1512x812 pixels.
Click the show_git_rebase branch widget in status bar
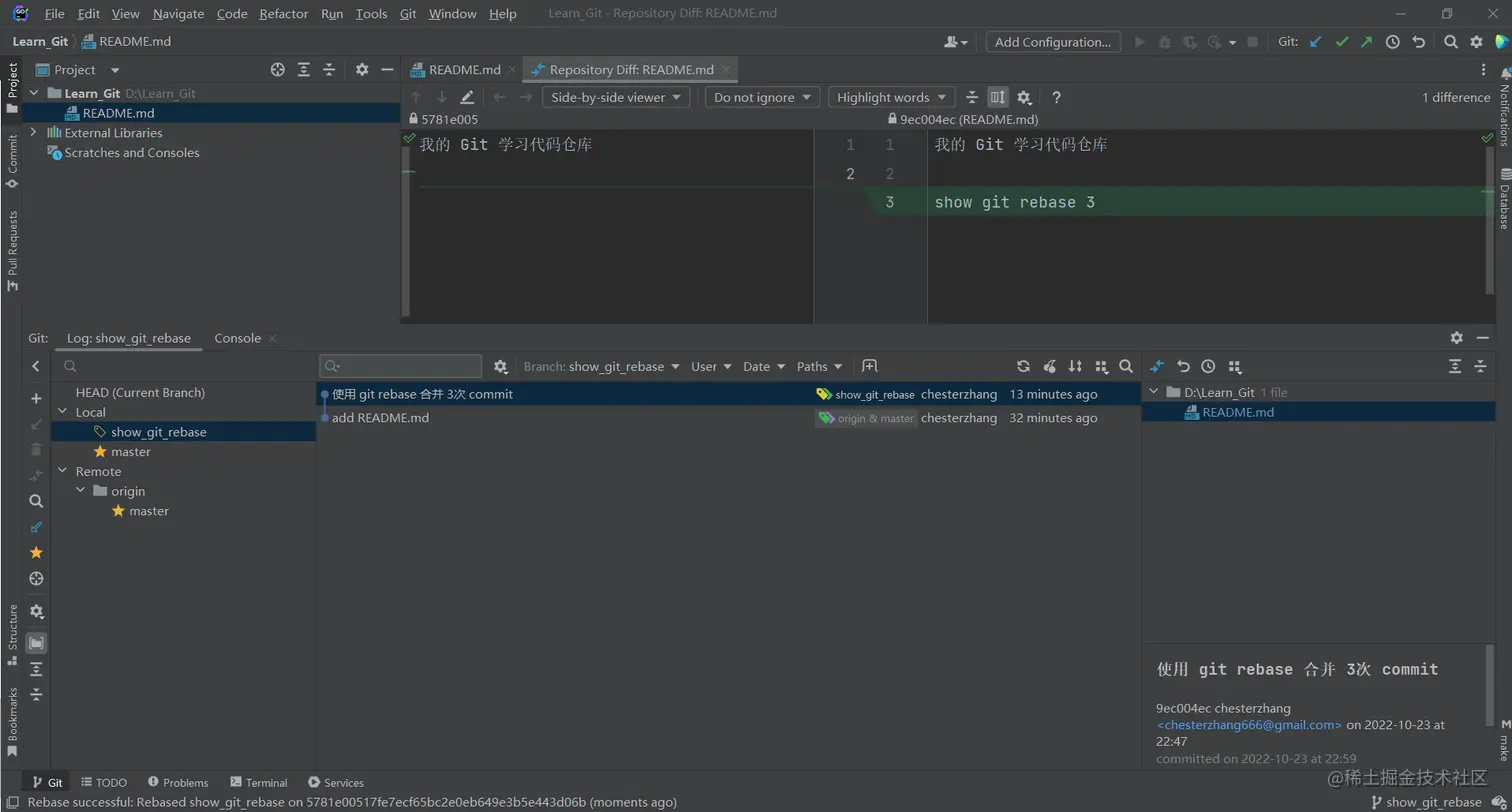(x=1426, y=802)
